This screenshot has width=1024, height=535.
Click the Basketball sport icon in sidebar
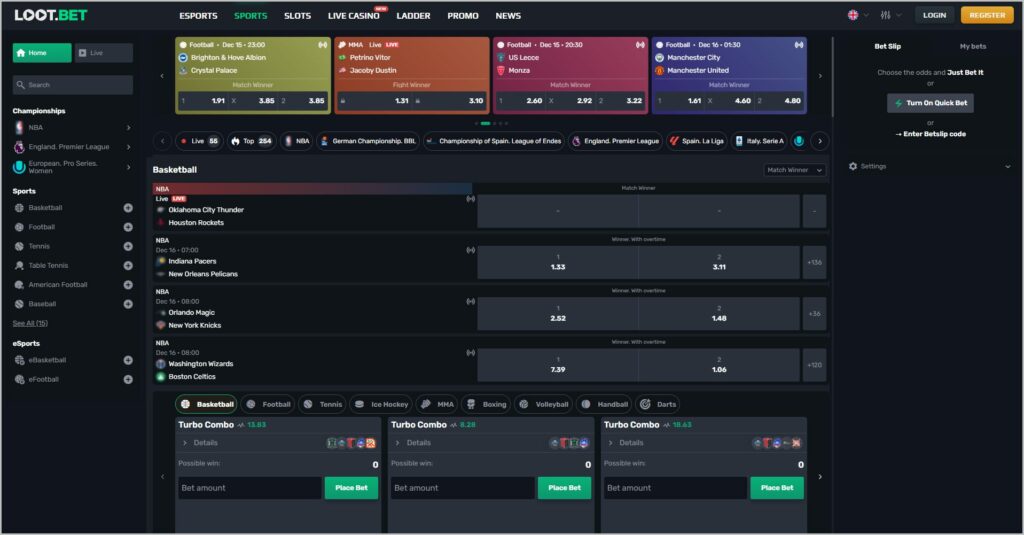click(19, 208)
